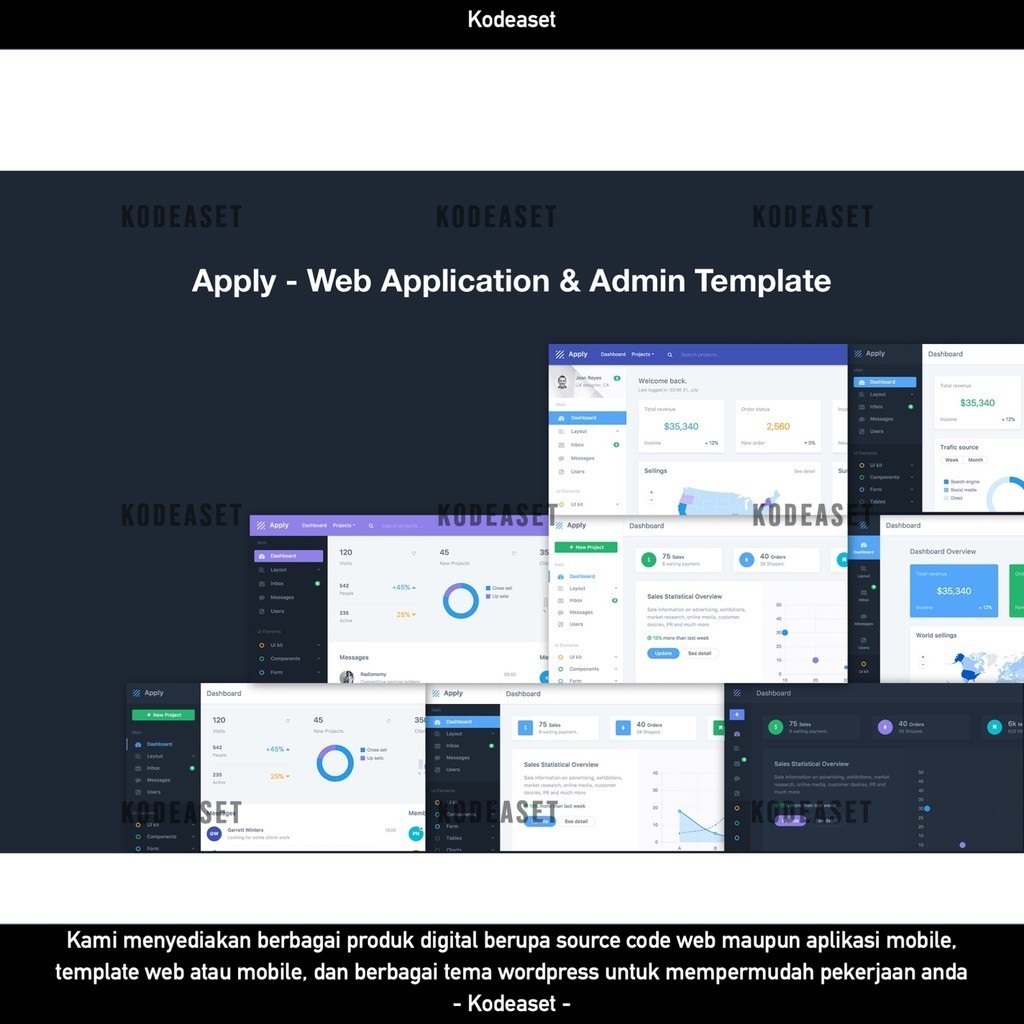The width and height of the screenshot is (1024, 1024).
Task: Click Users icon in Dashboard Overview mockup sidebar
Action: coord(863,640)
